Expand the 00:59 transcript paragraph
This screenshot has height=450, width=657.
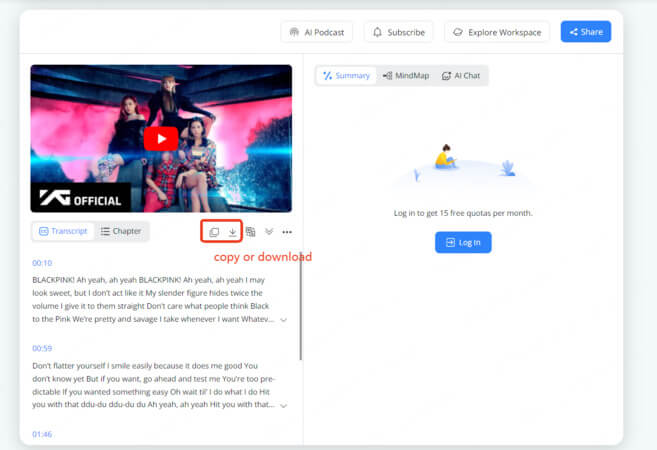pos(284,406)
